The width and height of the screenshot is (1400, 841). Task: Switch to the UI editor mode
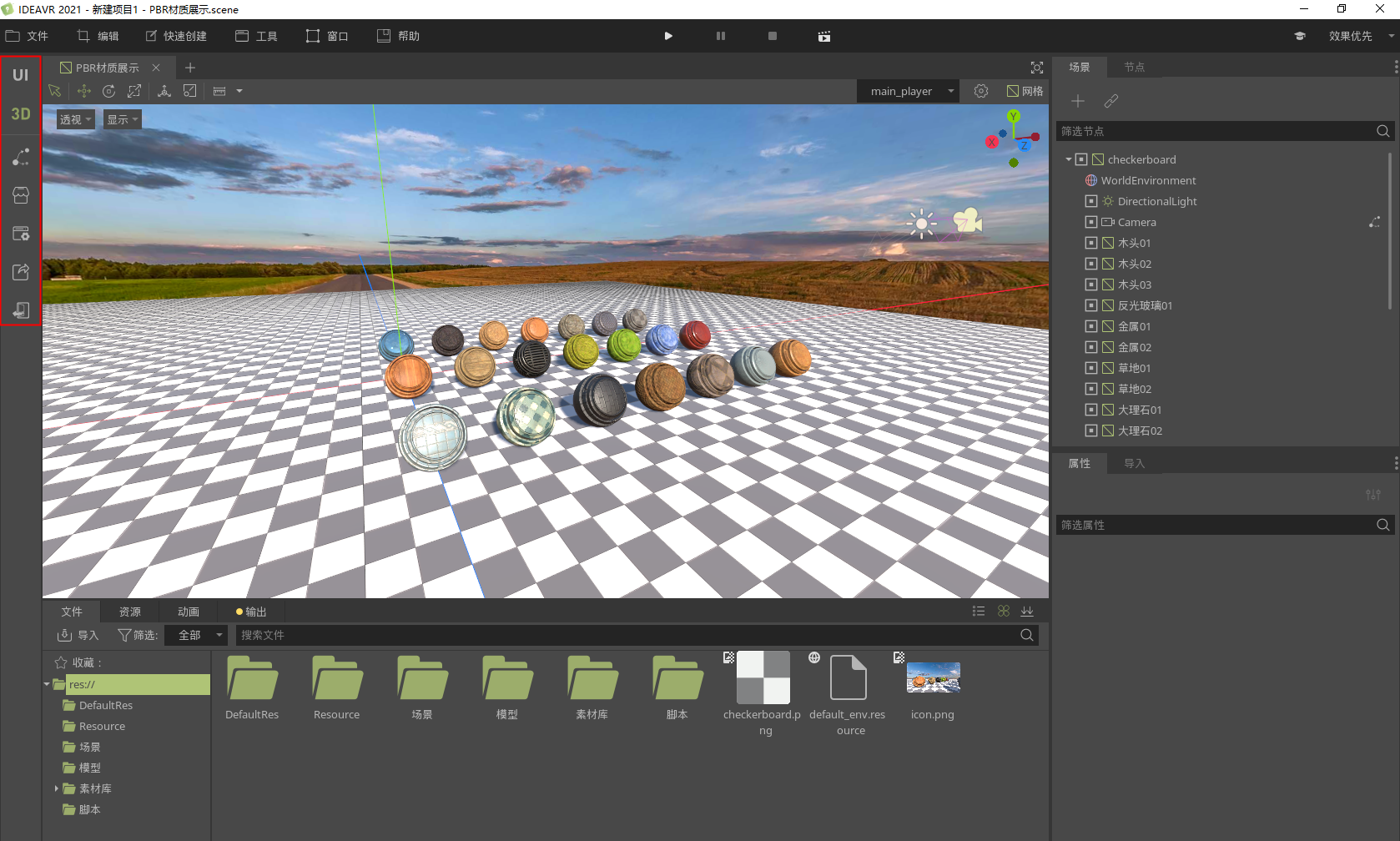[x=21, y=75]
